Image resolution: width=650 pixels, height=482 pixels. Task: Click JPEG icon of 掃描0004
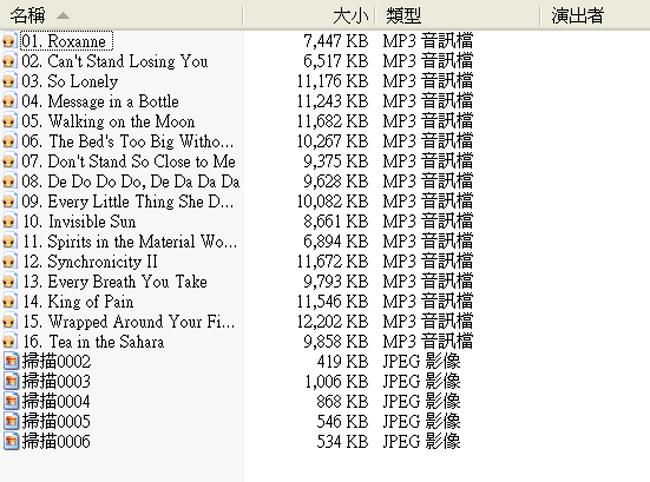11,401
